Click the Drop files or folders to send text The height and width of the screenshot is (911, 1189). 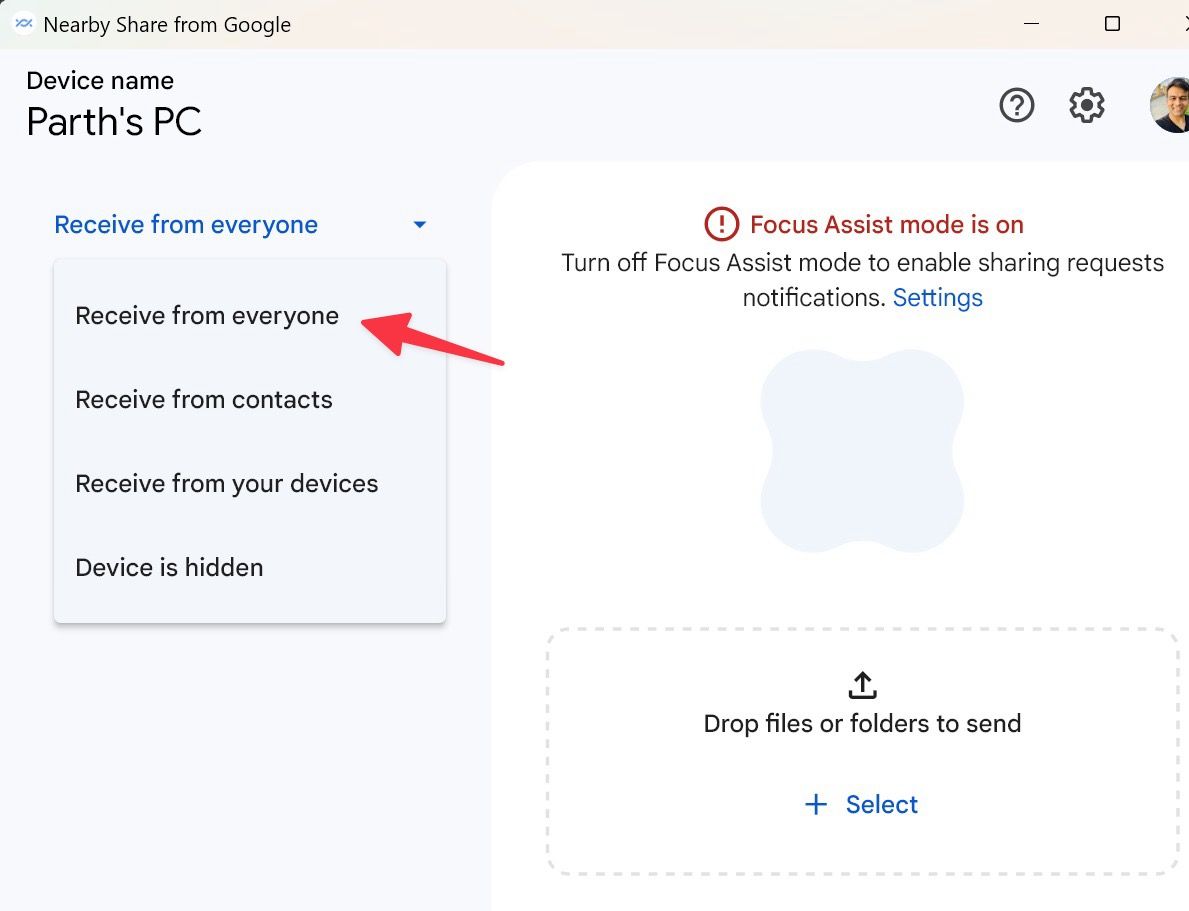[x=862, y=724]
